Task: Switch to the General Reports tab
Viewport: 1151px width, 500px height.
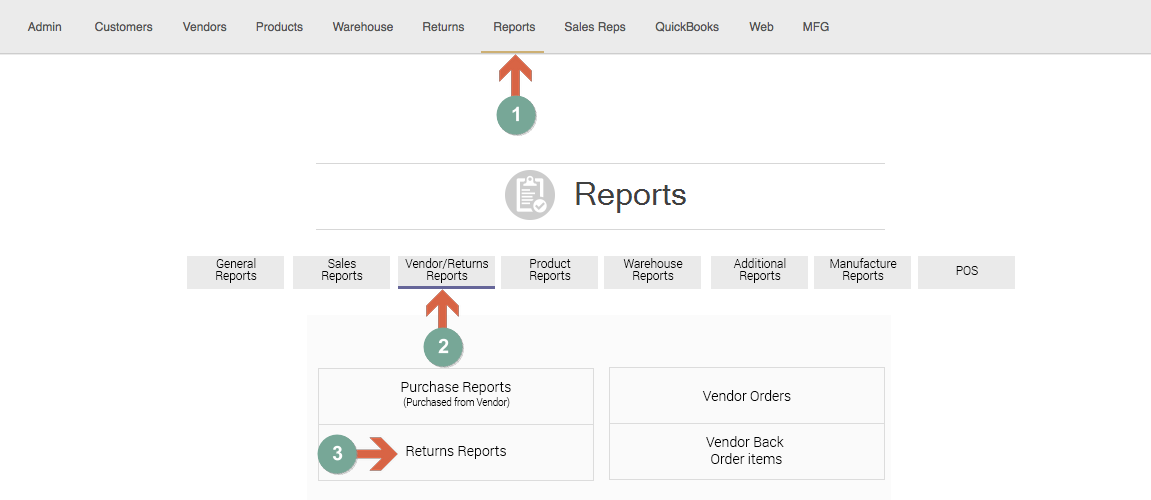Action: (236, 271)
